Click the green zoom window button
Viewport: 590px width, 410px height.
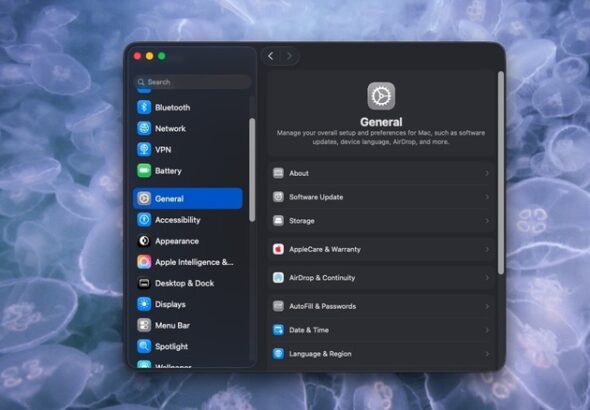(162, 56)
